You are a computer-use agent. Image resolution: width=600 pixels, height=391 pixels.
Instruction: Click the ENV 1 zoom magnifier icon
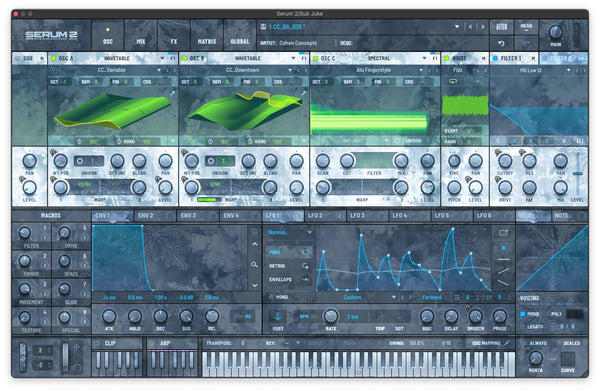pyautogui.click(x=254, y=264)
